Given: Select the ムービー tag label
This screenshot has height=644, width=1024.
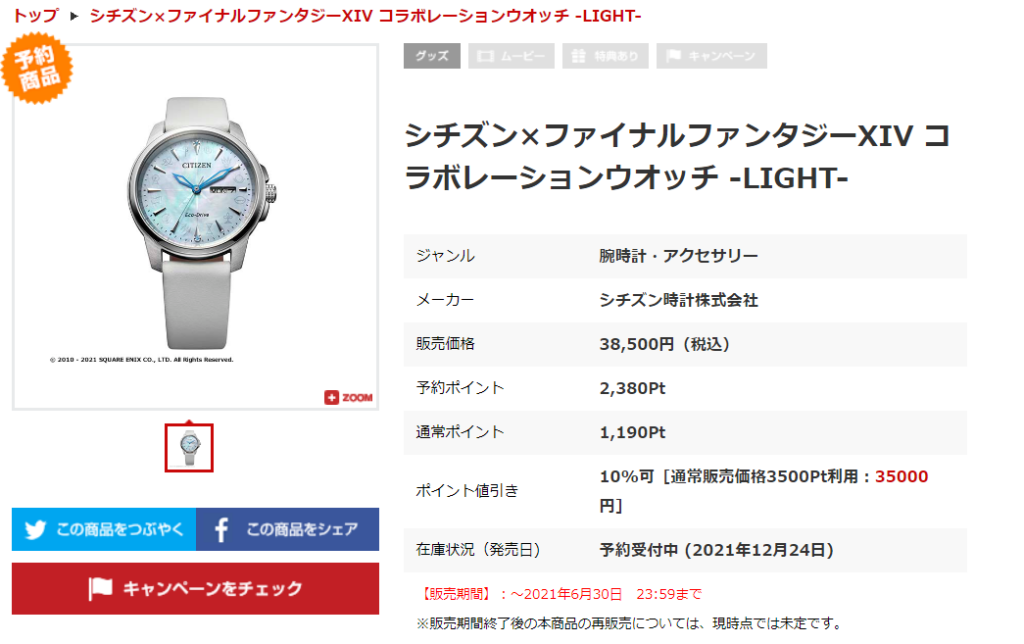Looking at the screenshot, I should coord(522,56).
